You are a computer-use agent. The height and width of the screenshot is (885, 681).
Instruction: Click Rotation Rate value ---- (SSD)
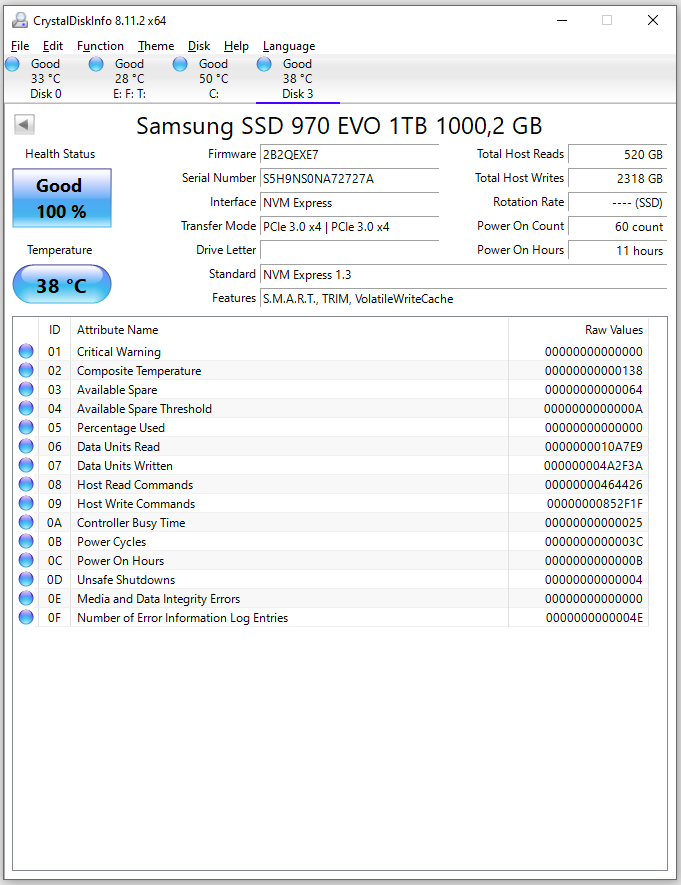617,203
